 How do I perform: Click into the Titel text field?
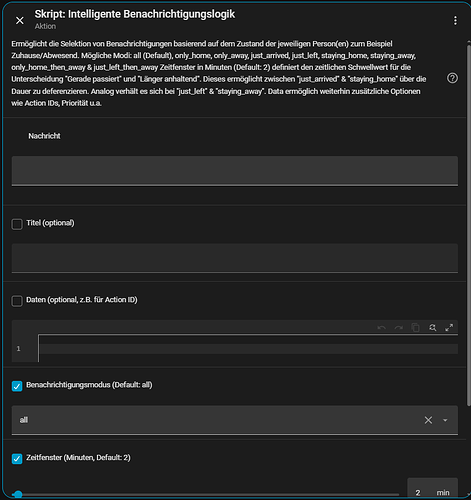click(x=235, y=258)
